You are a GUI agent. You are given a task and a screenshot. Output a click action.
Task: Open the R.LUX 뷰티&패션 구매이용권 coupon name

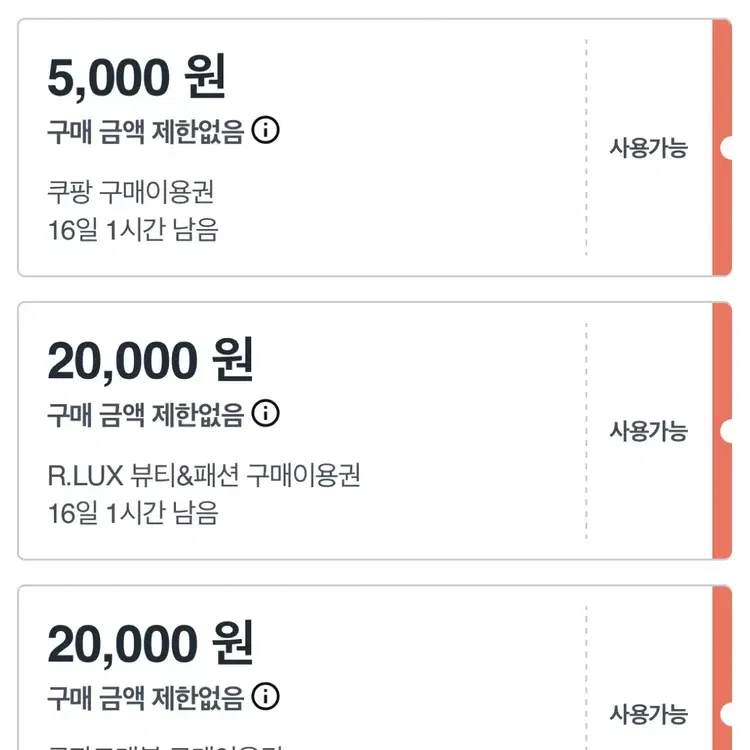tap(203, 474)
